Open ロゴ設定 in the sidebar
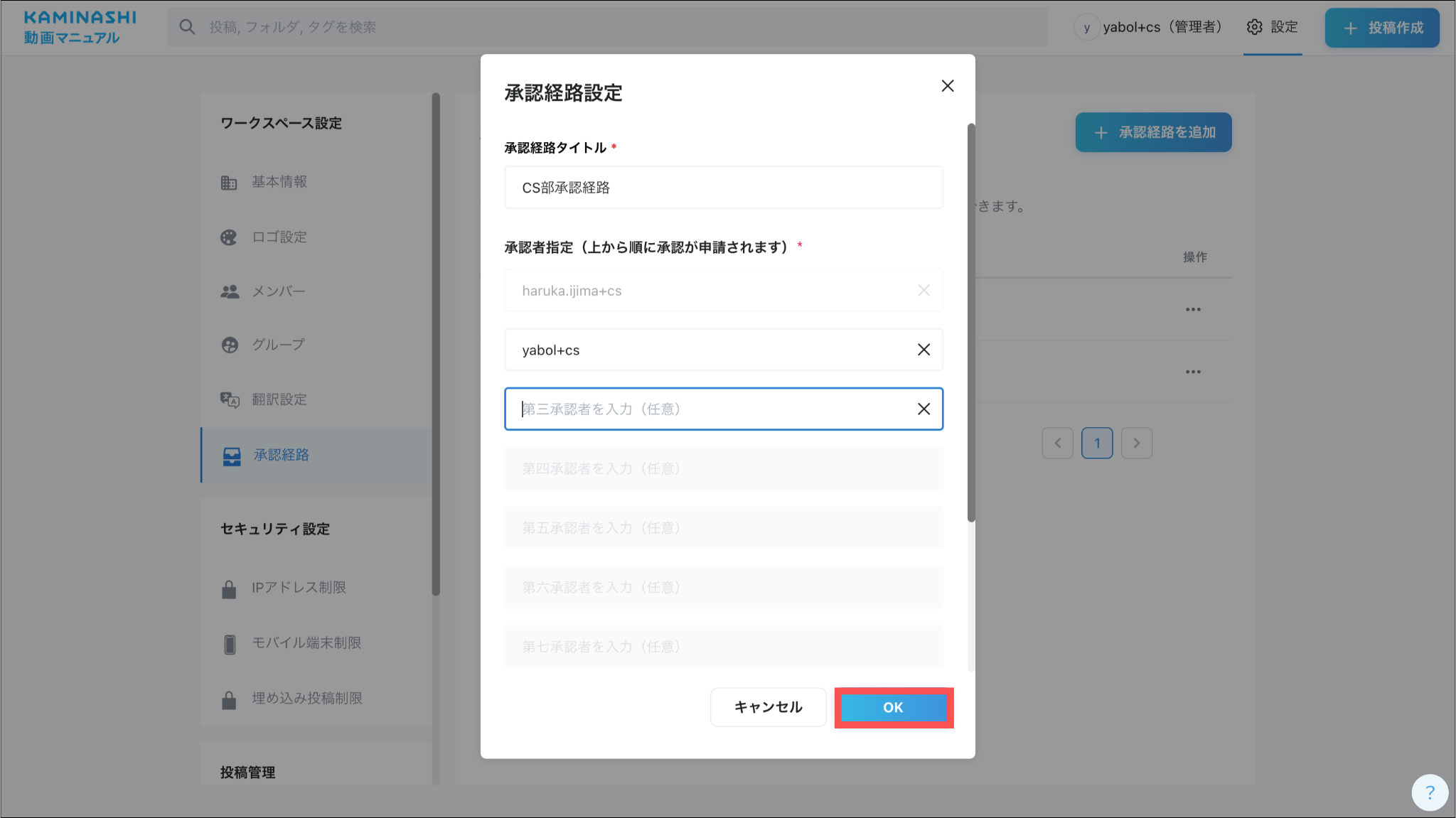Screen dimensions: 1456x818 click(x=279, y=237)
